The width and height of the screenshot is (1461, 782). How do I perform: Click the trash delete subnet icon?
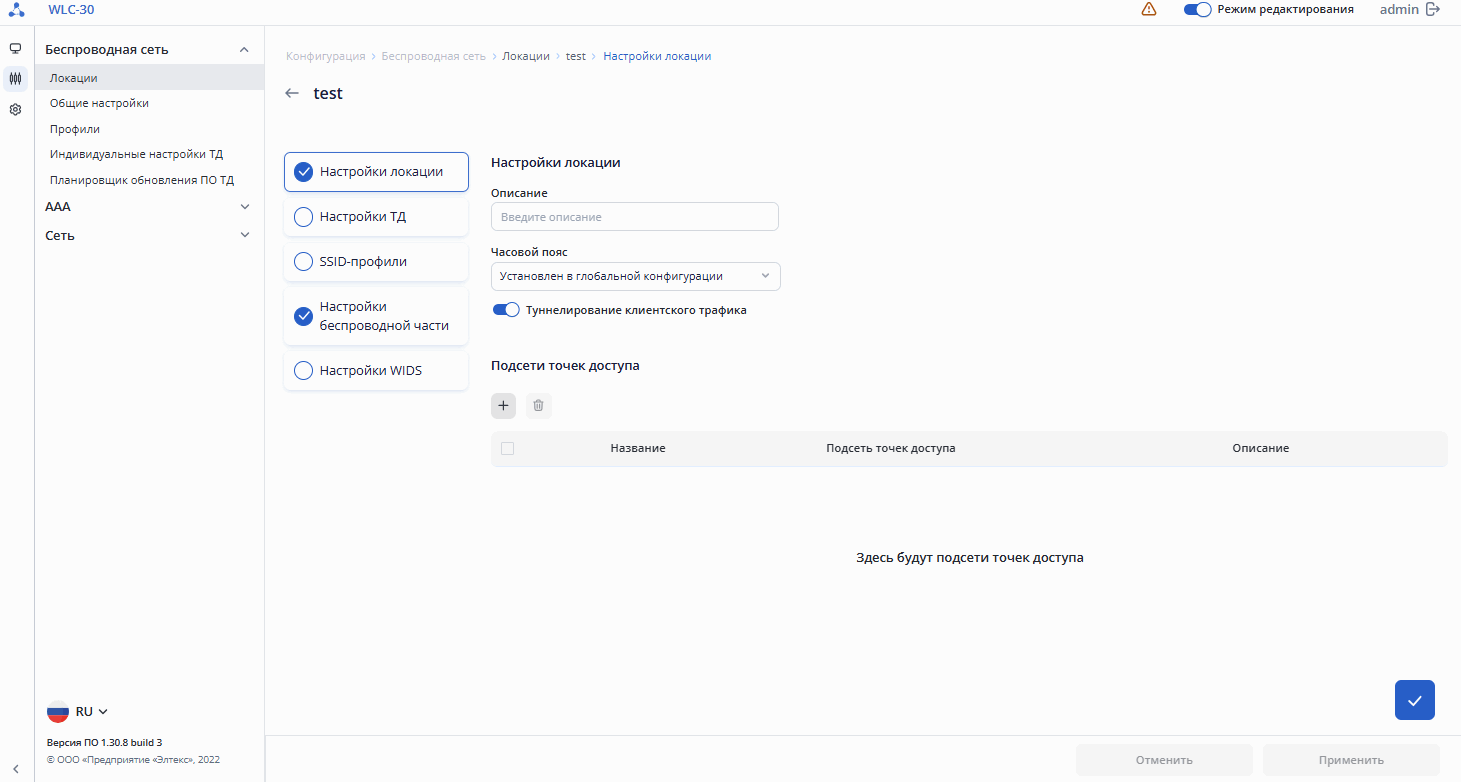click(x=538, y=405)
